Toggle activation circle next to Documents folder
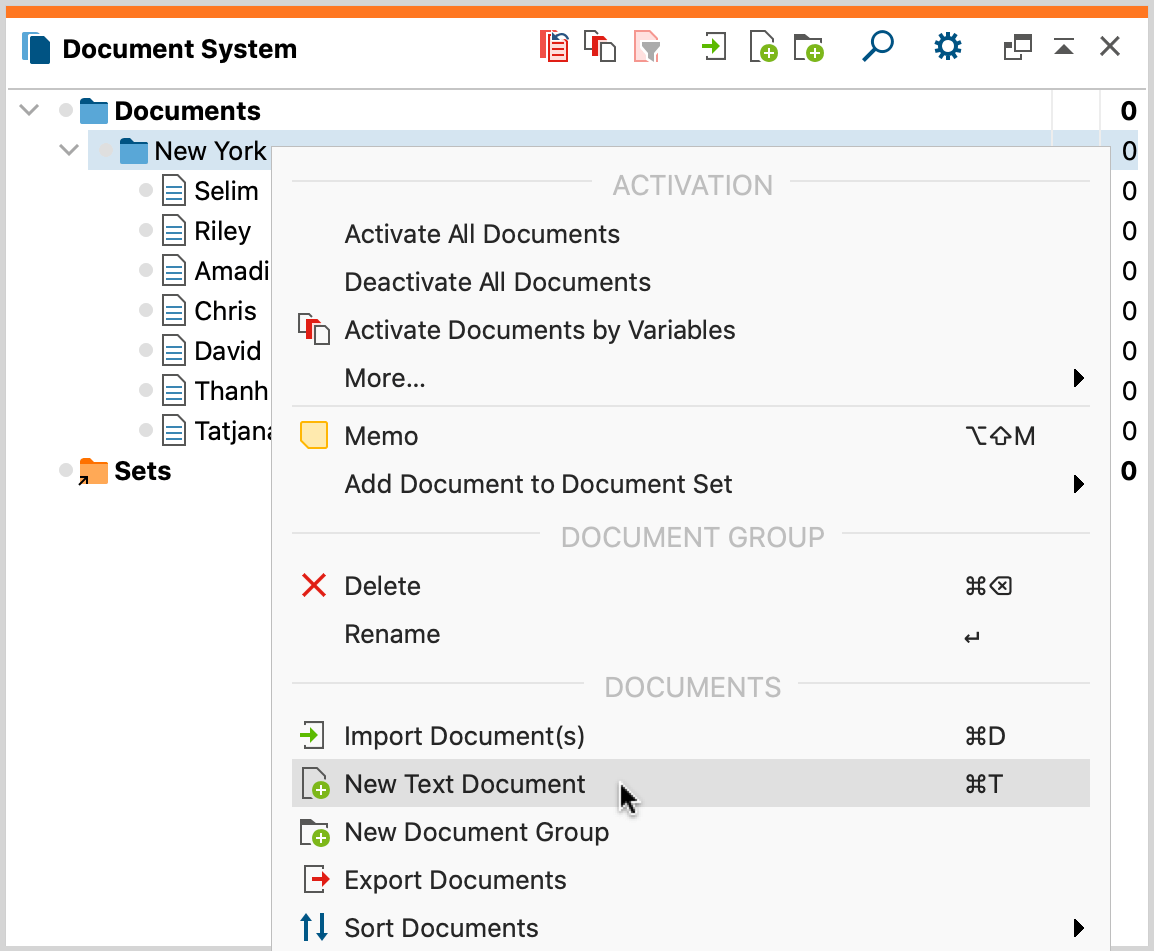The height and width of the screenshot is (951, 1154). tap(65, 110)
